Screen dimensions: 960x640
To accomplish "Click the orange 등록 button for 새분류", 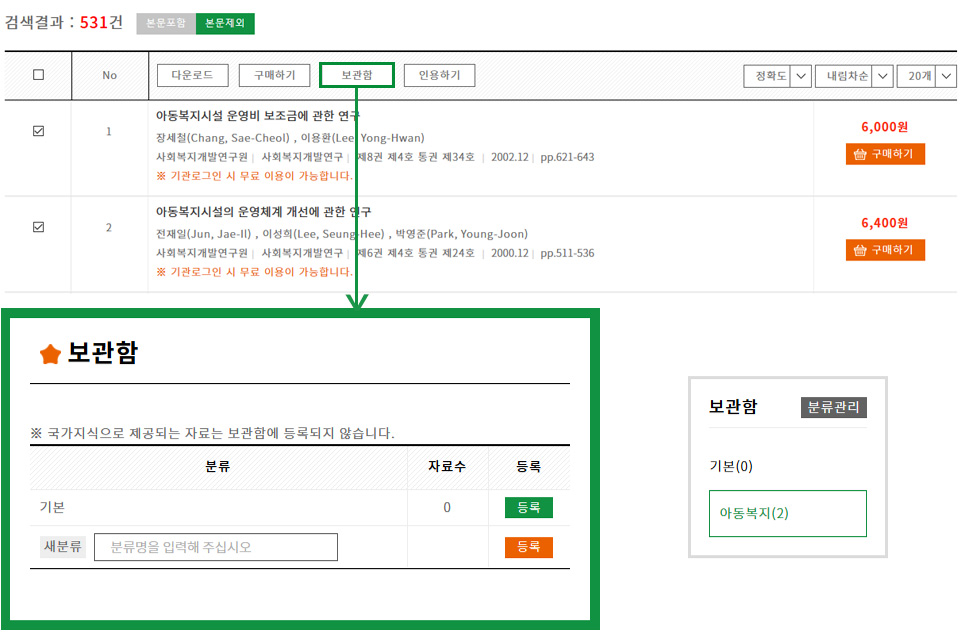I will pyautogui.click(x=528, y=547).
